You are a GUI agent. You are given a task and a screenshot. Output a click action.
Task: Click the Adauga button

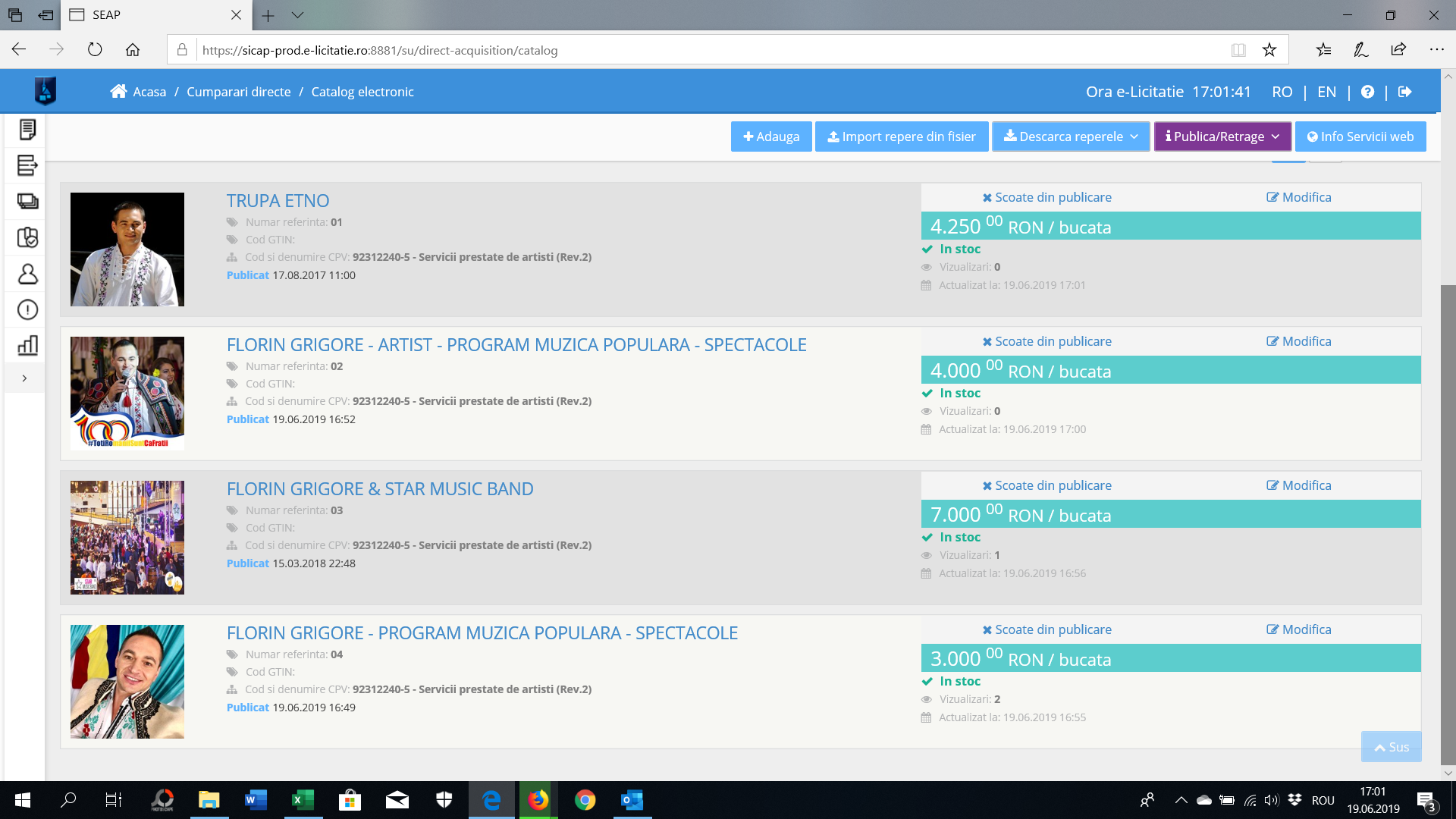771,136
